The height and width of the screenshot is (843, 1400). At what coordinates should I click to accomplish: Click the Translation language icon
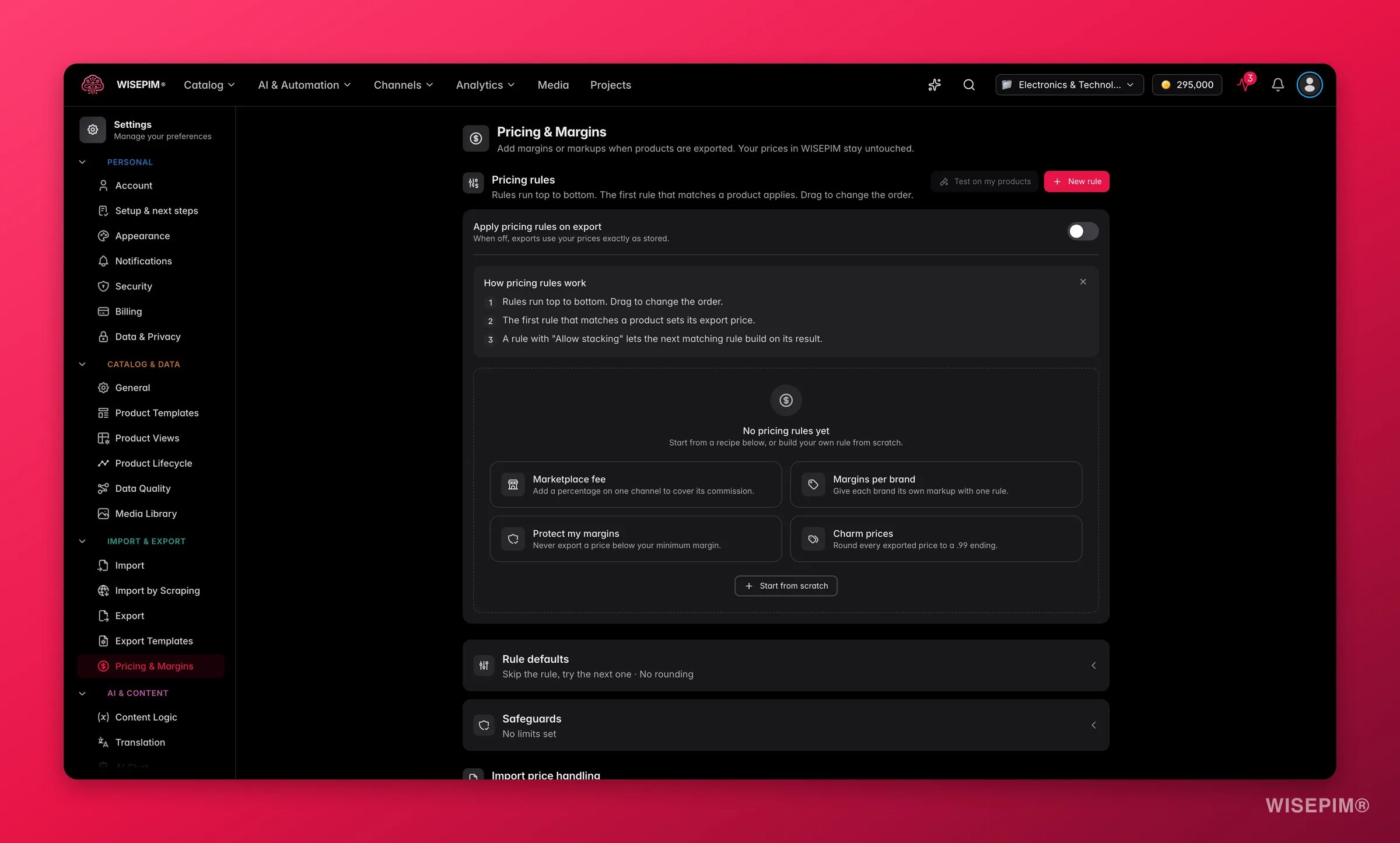click(103, 742)
